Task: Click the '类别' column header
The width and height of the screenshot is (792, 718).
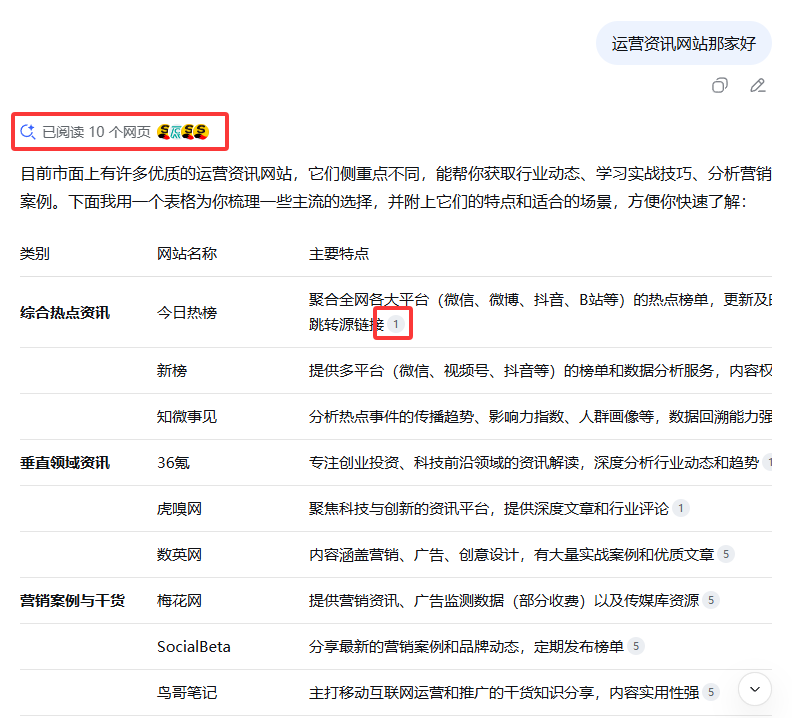Action: 35,253
